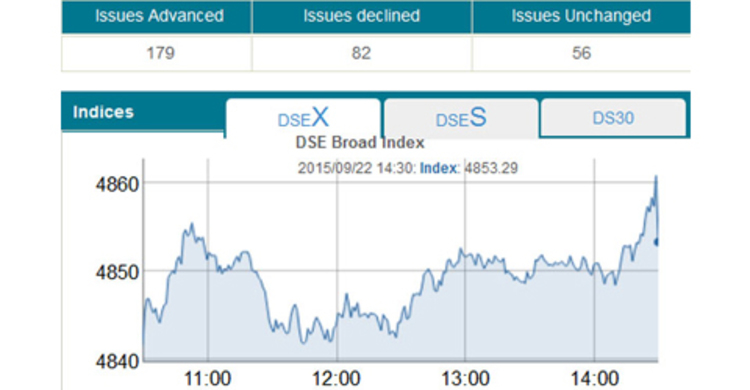Screen dimensions: 750x390
Task: Click the Issues declined column header
Action: 362,16
